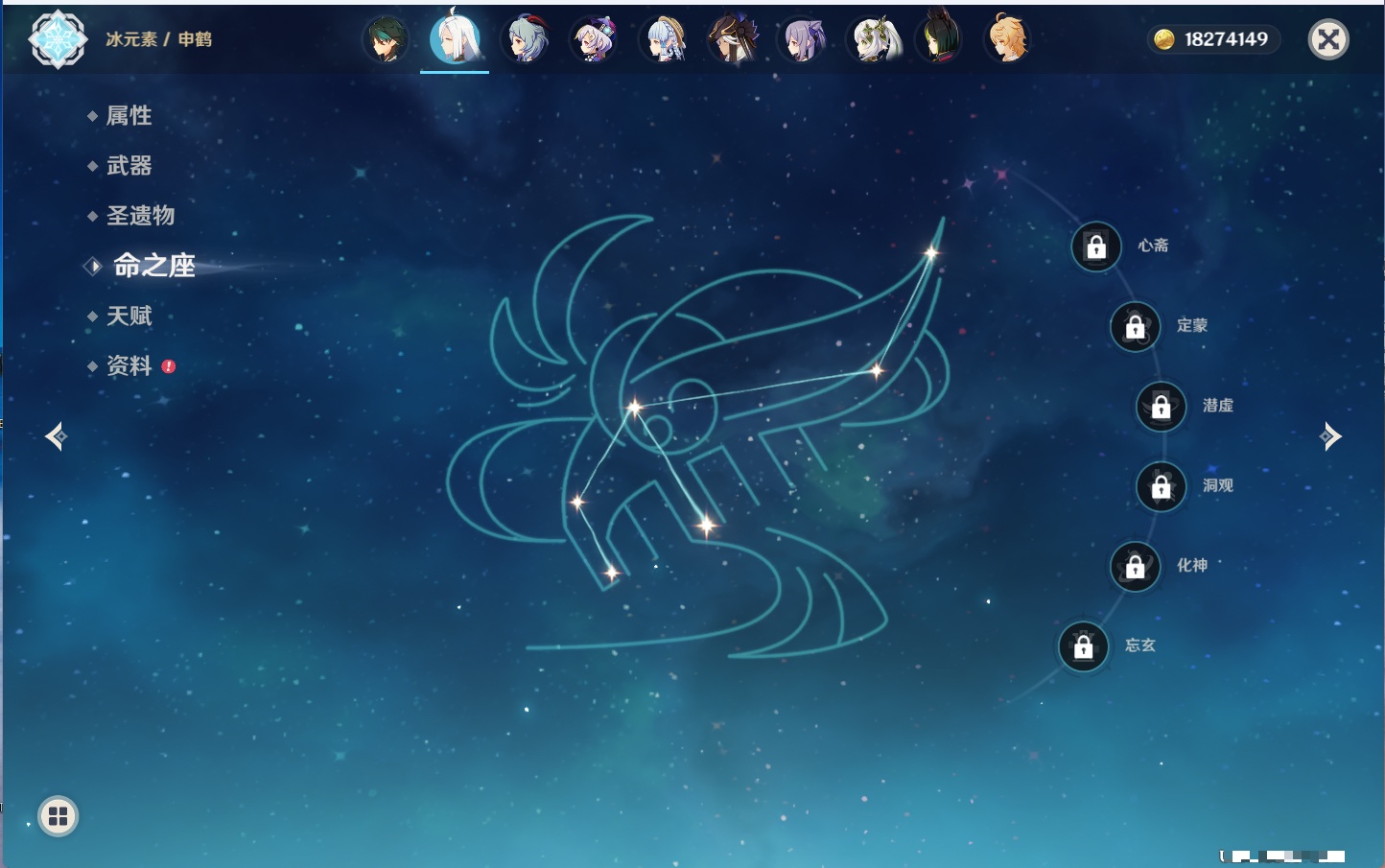
Task: Close the character screen with X button
Action: [x=1328, y=39]
